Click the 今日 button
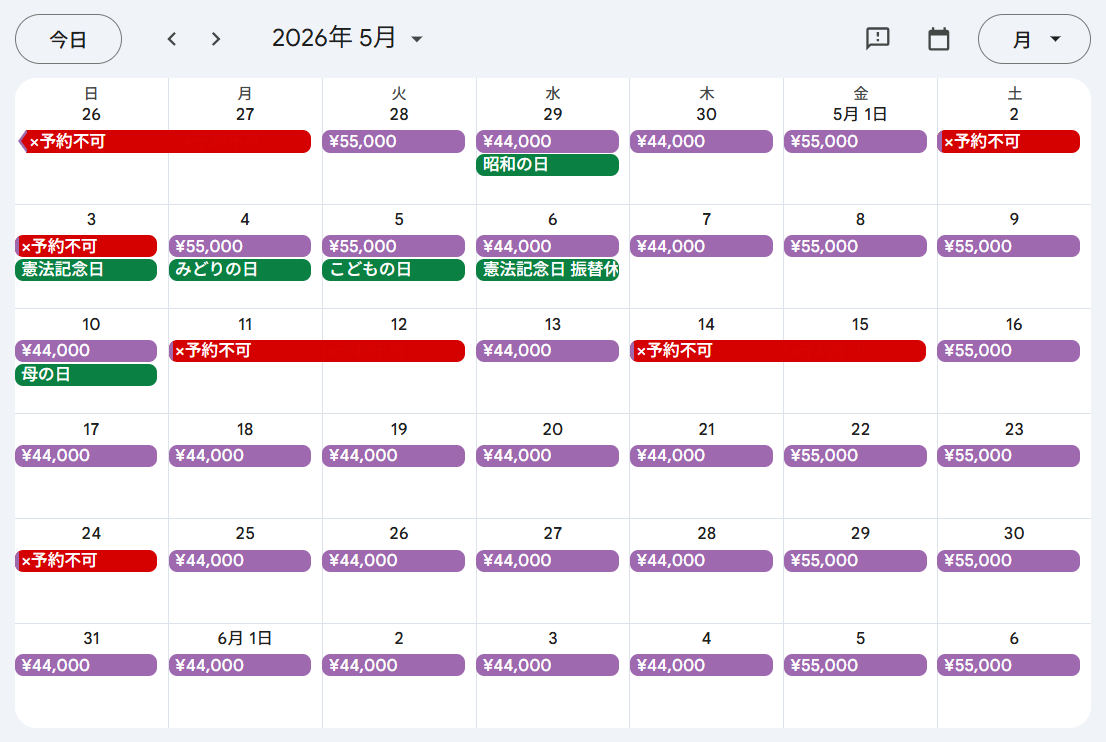The image size is (1106, 742). pyautogui.click(x=68, y=39)
